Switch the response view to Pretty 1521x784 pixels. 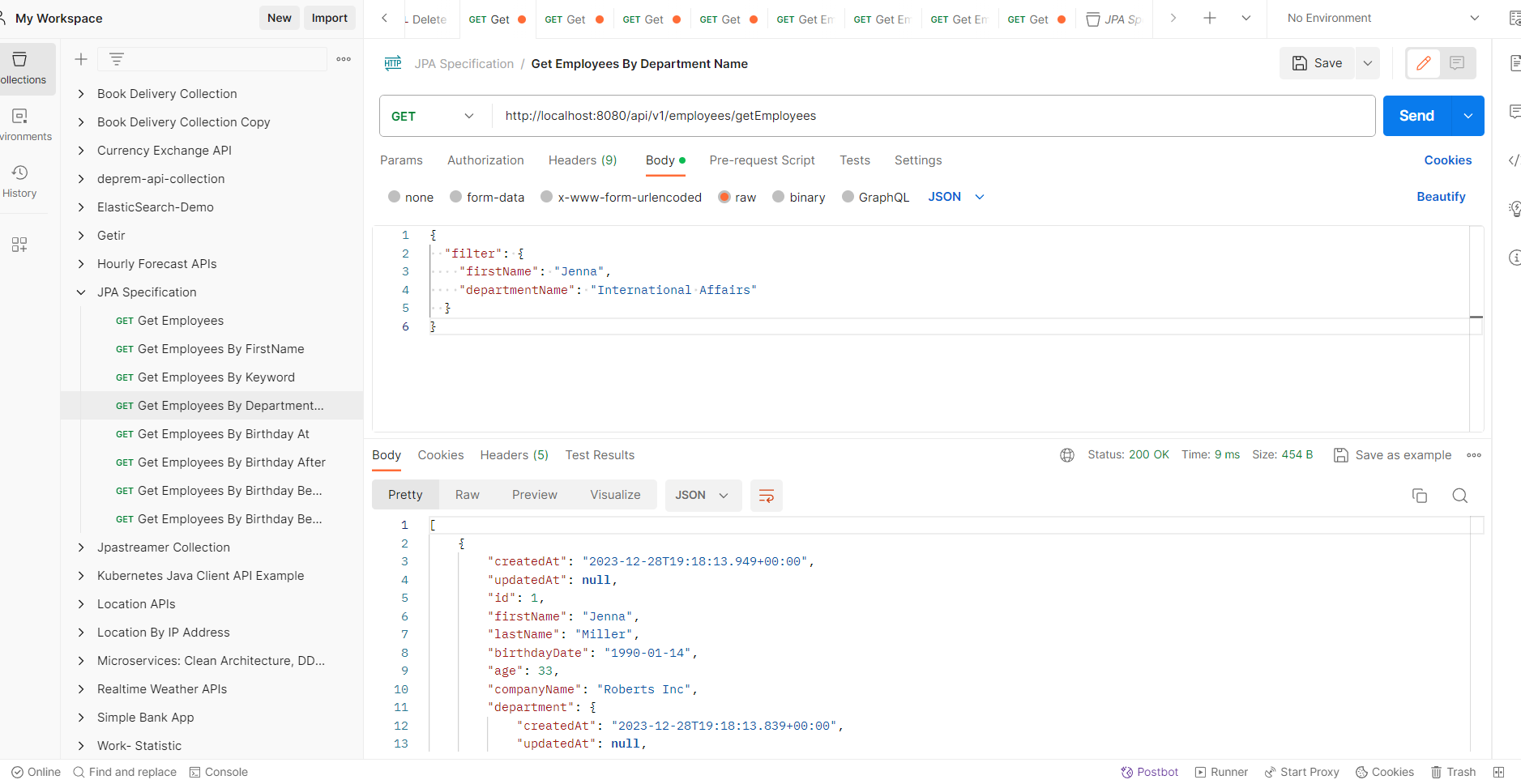click(x=405, y=495)
